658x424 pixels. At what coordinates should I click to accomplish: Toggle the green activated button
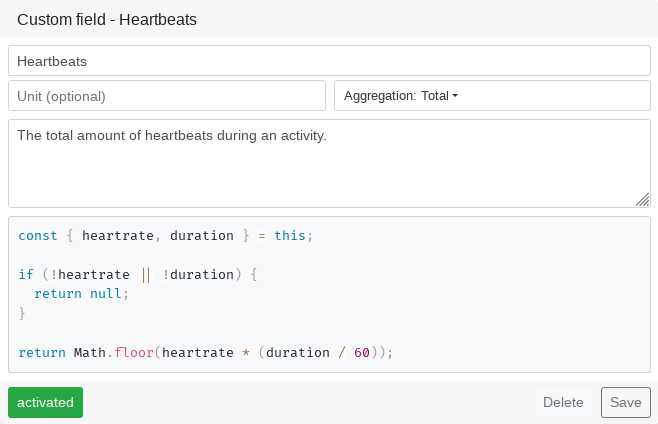pyautogui.click(x=45, y=402)
